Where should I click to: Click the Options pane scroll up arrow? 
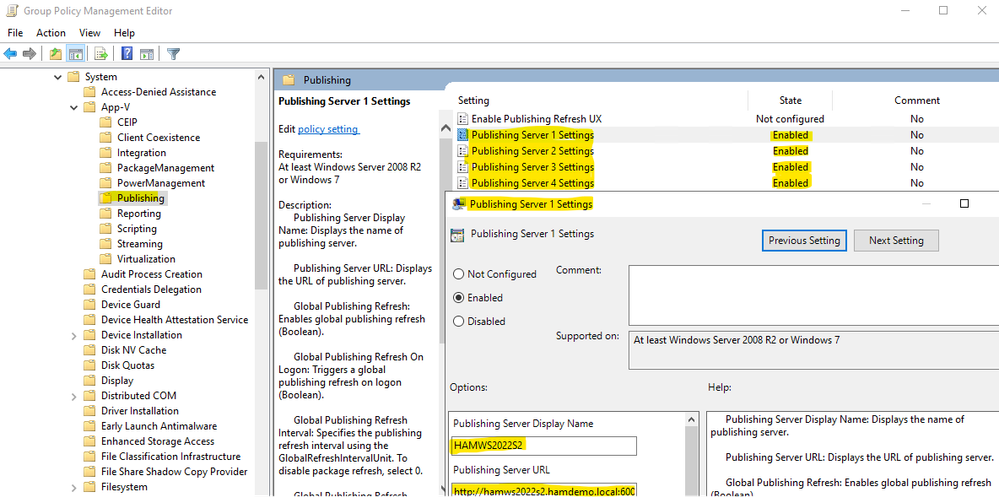691,420
